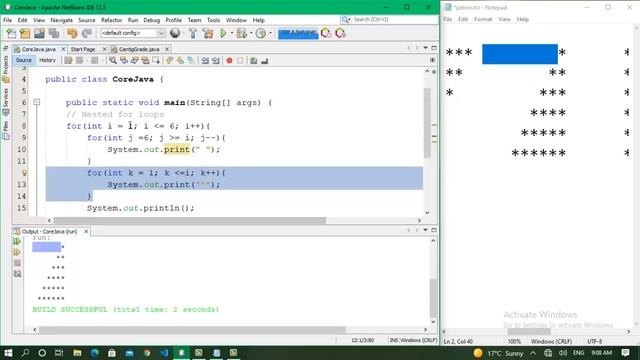Click the globe browser icon in toolbar
This screenshot has height=360, width=640.
[x=175, y=33]
